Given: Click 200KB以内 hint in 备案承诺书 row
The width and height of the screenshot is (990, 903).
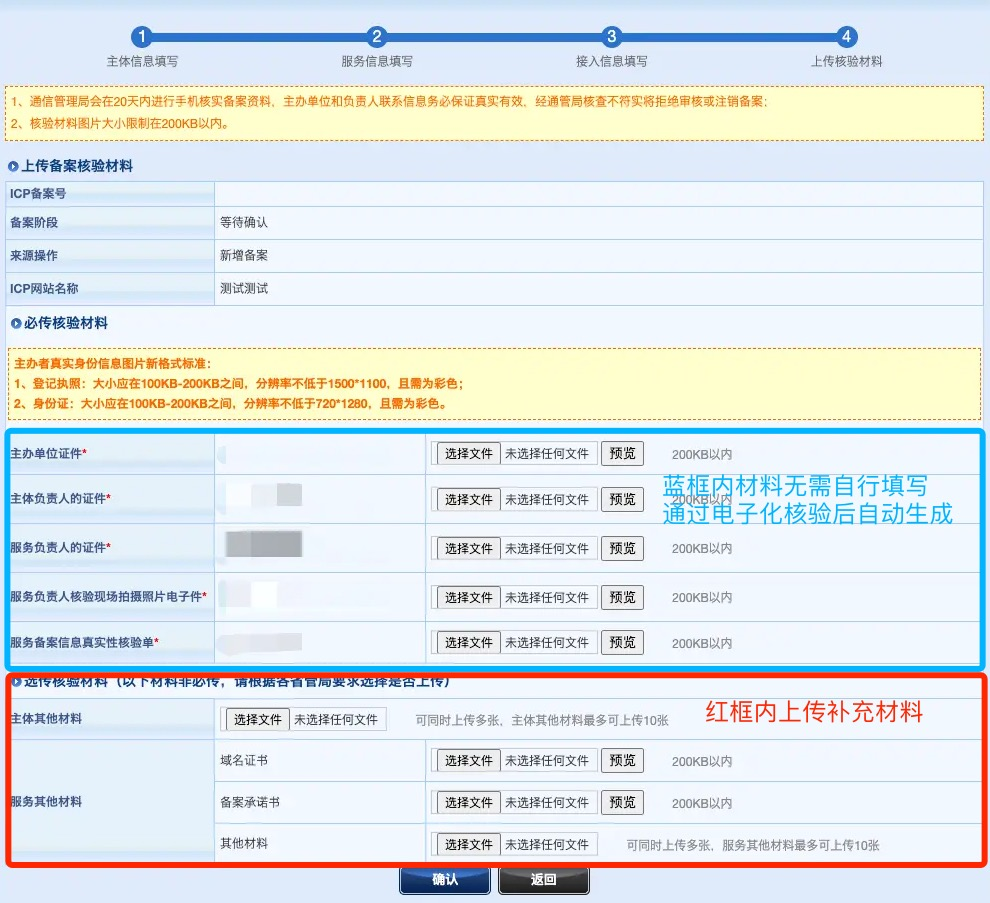Looking at the screenshot, I should coord(701,804).
